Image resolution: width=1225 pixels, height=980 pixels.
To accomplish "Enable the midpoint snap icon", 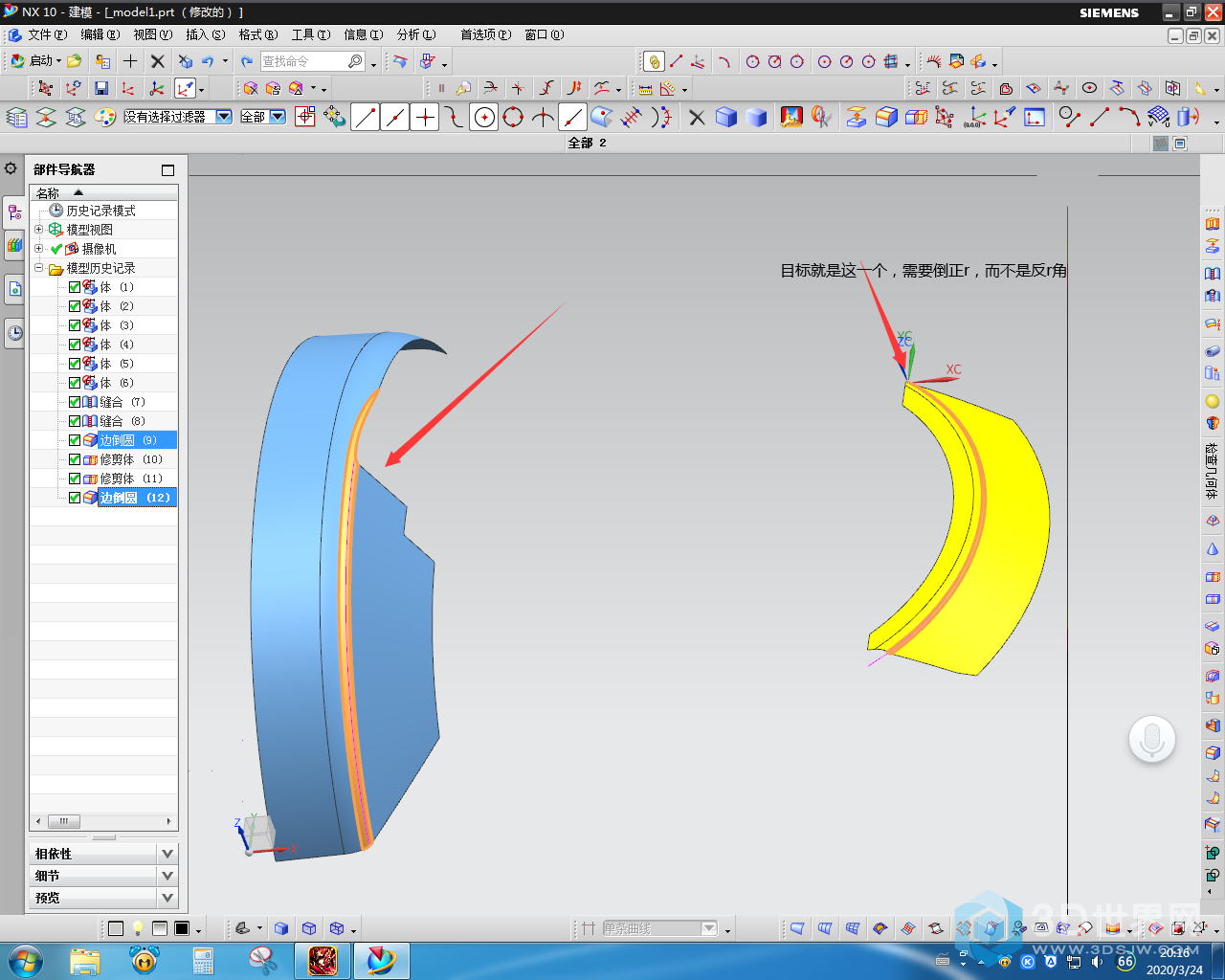I will (x=394, y=118).
